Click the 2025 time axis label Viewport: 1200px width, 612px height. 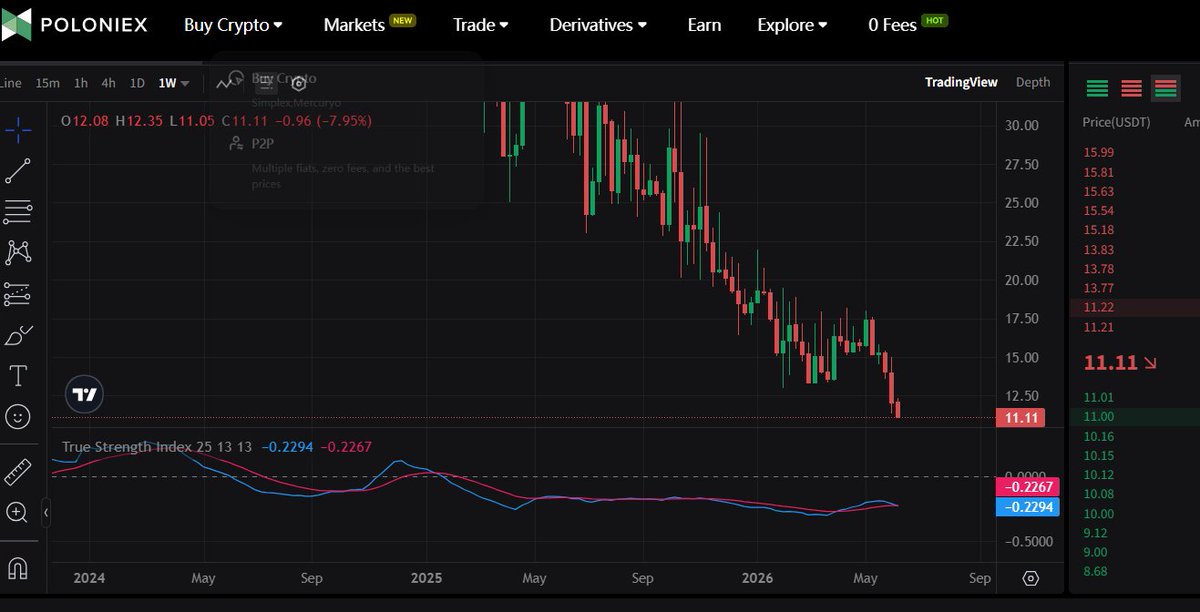click(426, 578)
